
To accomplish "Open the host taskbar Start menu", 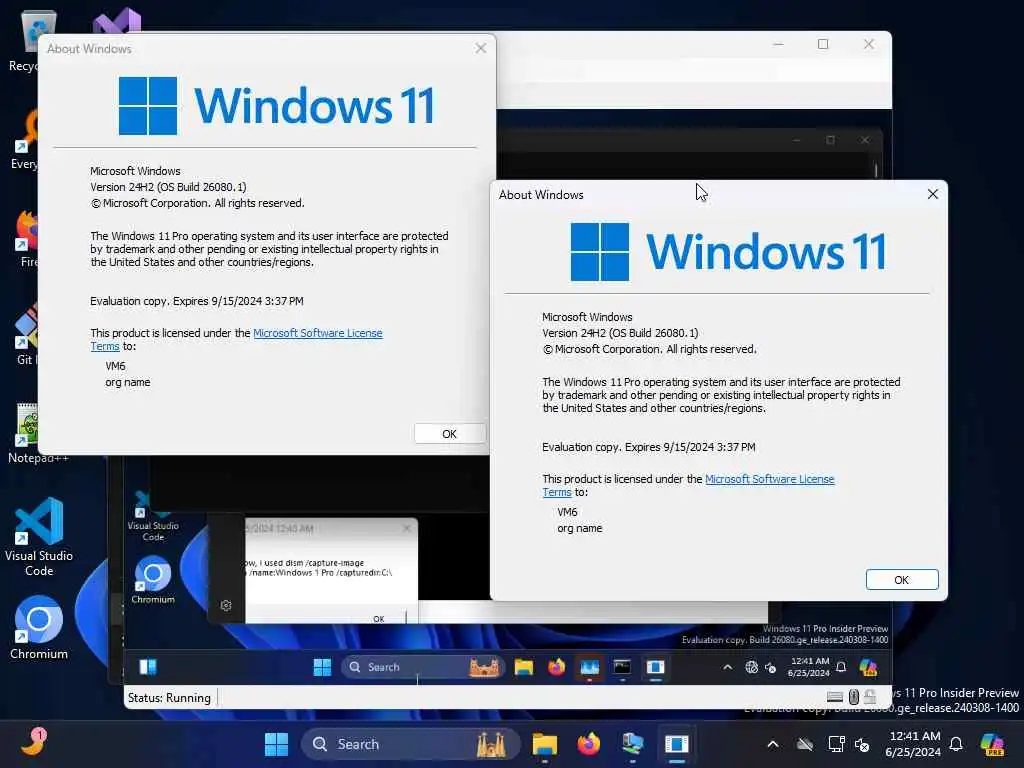I will 276,744.
